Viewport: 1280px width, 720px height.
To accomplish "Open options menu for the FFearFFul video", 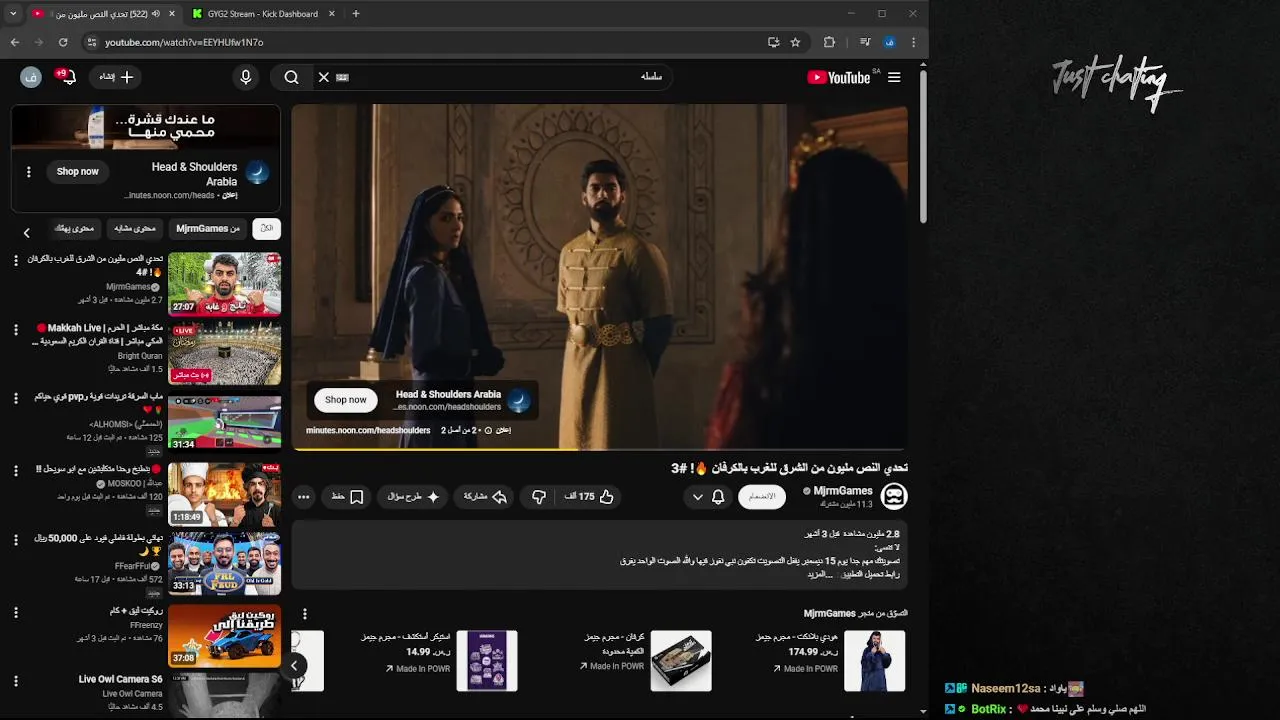I will [x=15, y=540].
